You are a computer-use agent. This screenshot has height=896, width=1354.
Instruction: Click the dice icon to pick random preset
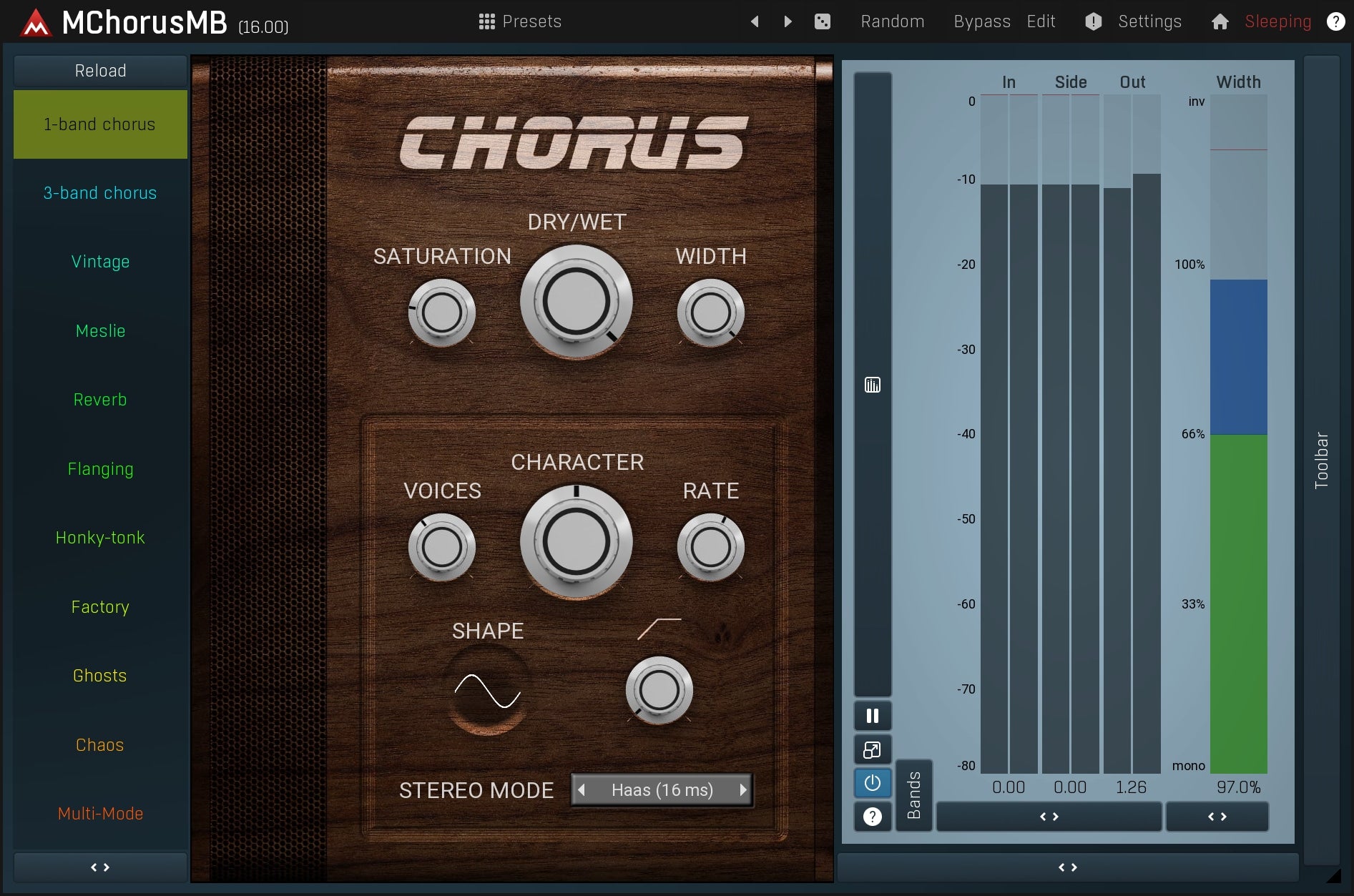tap(823, 21)
